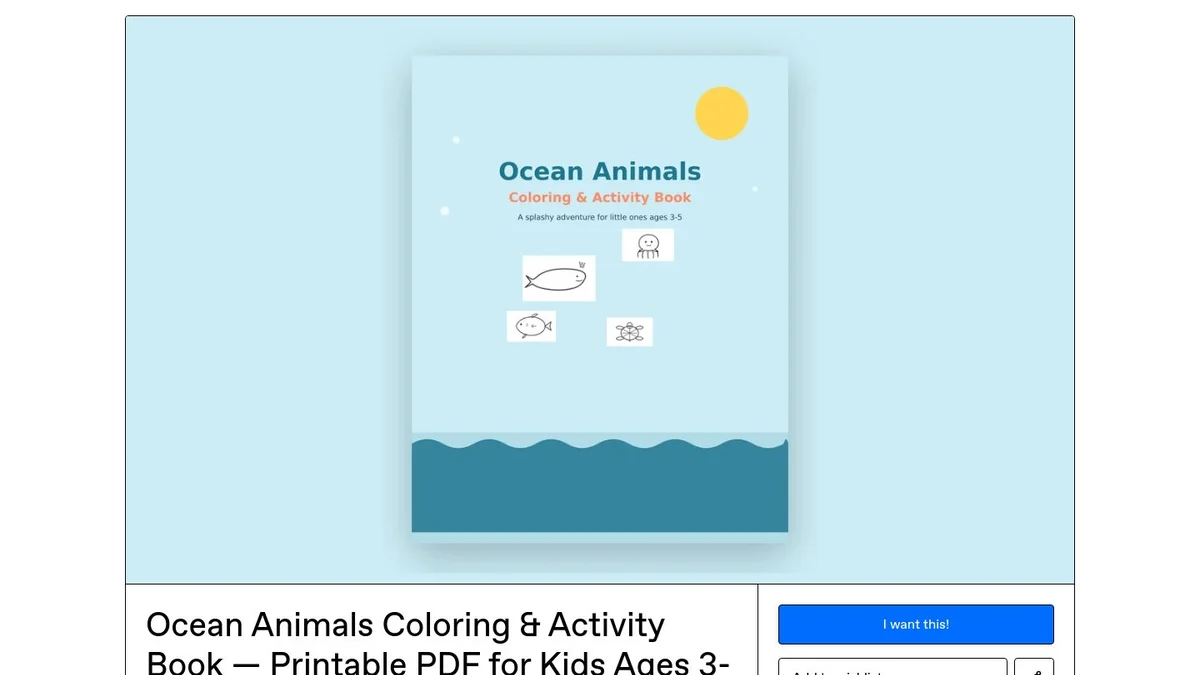Image resolution: width=1200 pixels, height=675 pixels.
Task: Click the whale drawing on the cover
Action: pyautogui.click(x=559, y=278)
